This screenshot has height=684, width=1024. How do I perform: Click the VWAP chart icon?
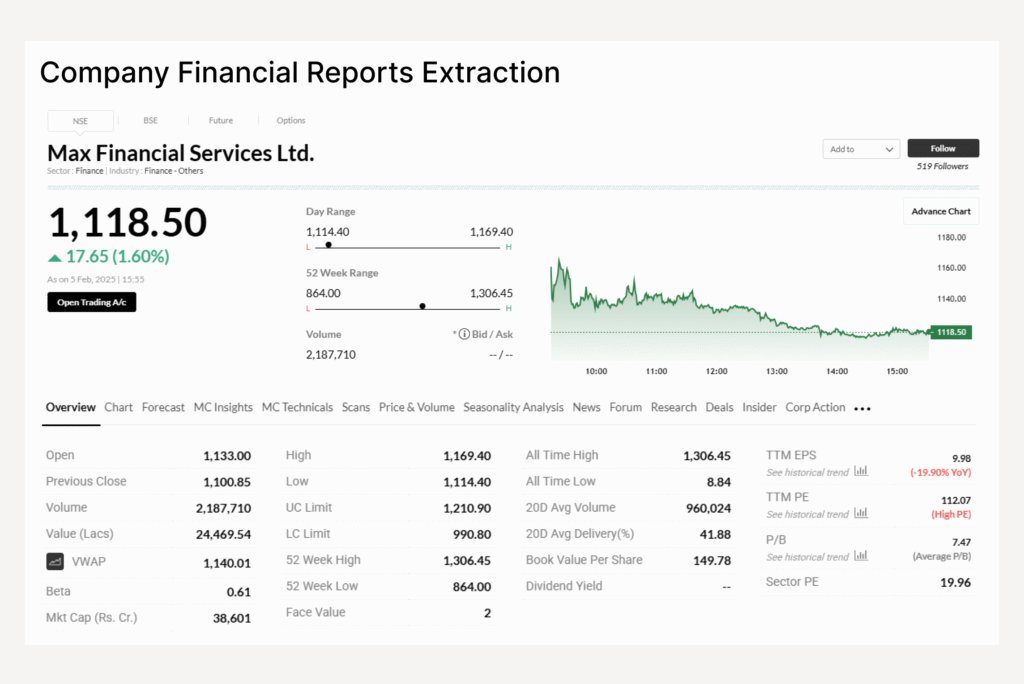(x=55, y=562)
